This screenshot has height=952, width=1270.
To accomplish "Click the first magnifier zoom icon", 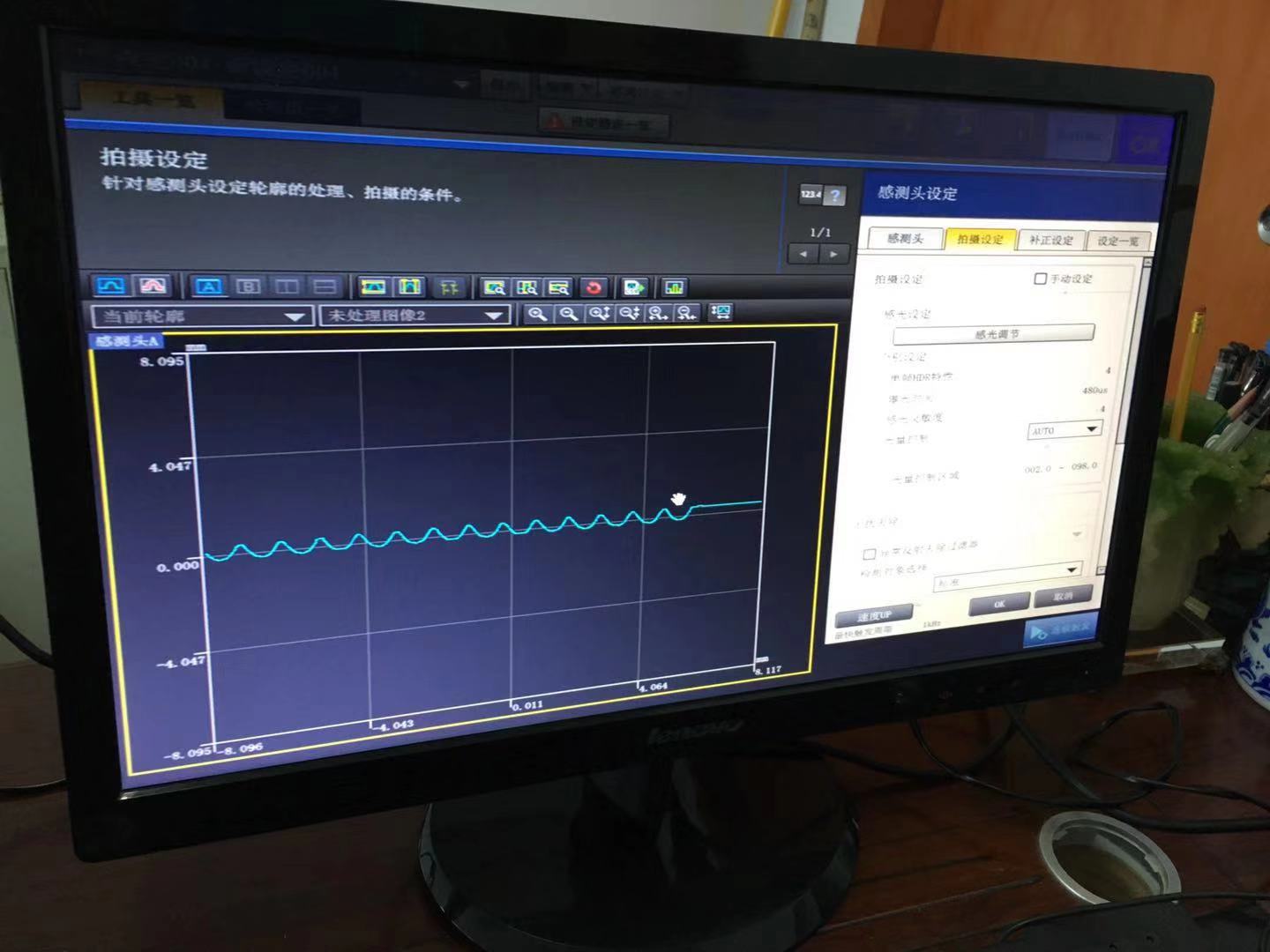I will [536, 313].
